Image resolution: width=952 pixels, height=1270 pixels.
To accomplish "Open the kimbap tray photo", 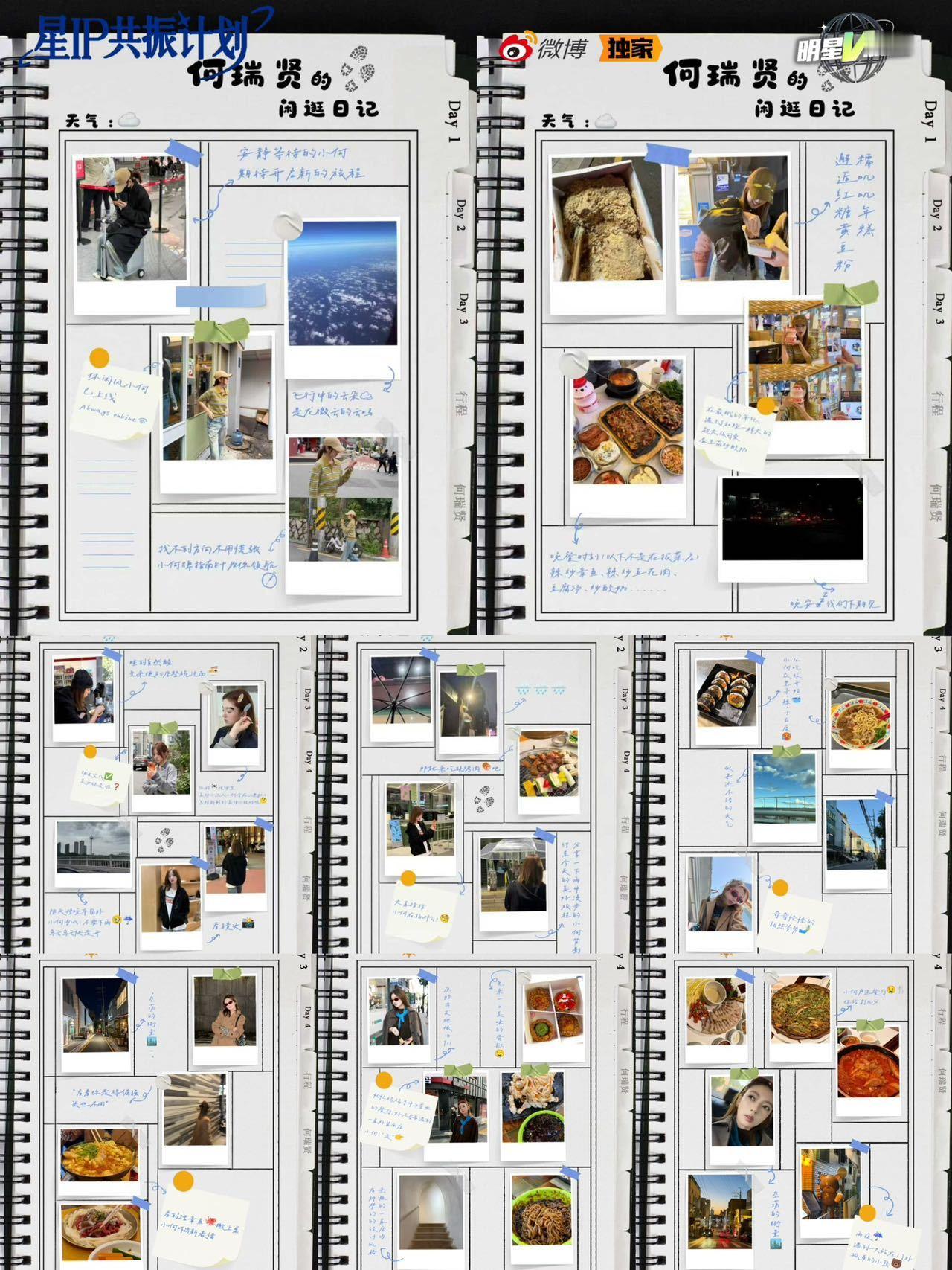I will (x=727, y=699).
